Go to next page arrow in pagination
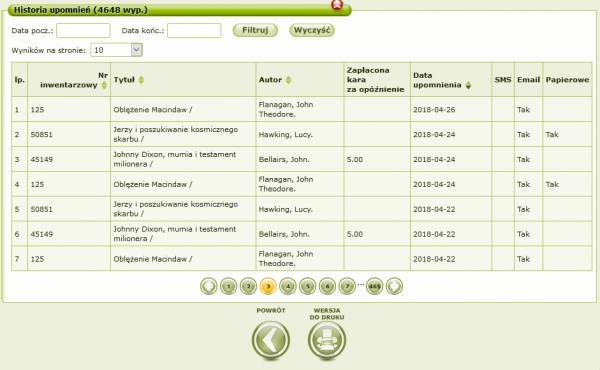Viewport: 600px width, 370px height. 394,286
